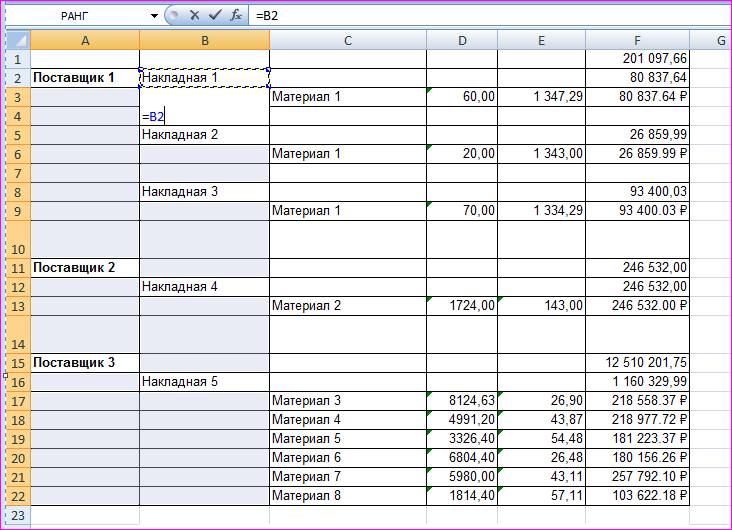The width and height of the screenshot is (732, 530).
Task: Select column F header
Action: tap(637, 41)
